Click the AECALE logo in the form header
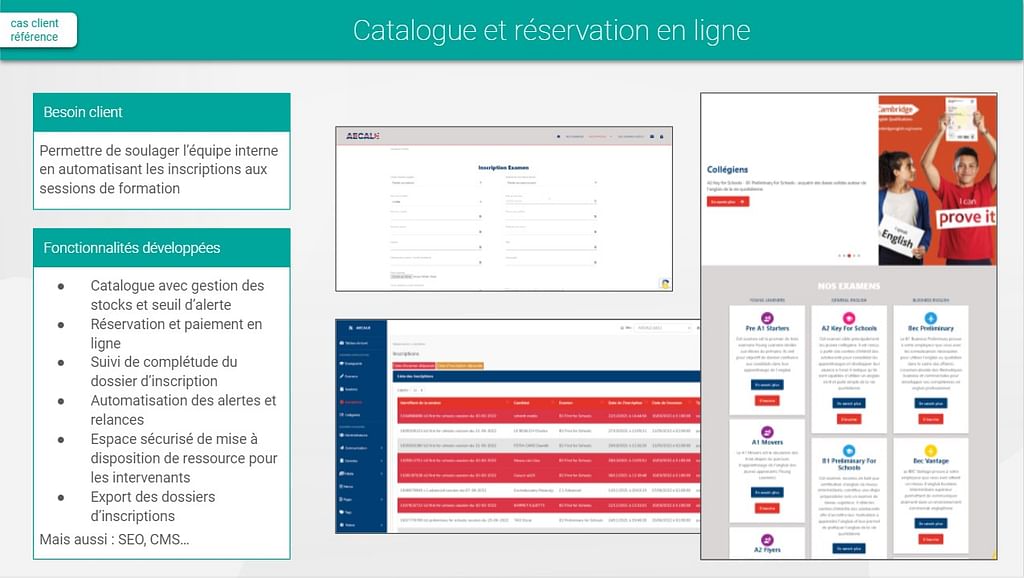This screenshot has height=578, width=1024. click(362, 136)
